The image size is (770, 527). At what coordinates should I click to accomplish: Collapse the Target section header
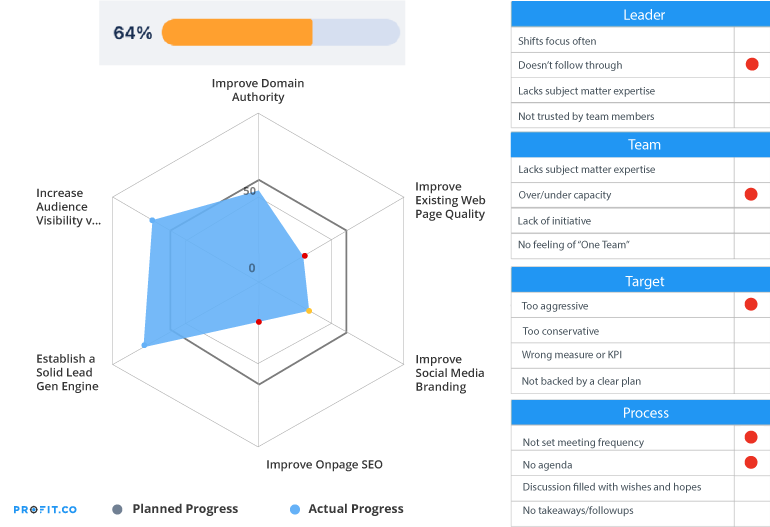[640, 280]
